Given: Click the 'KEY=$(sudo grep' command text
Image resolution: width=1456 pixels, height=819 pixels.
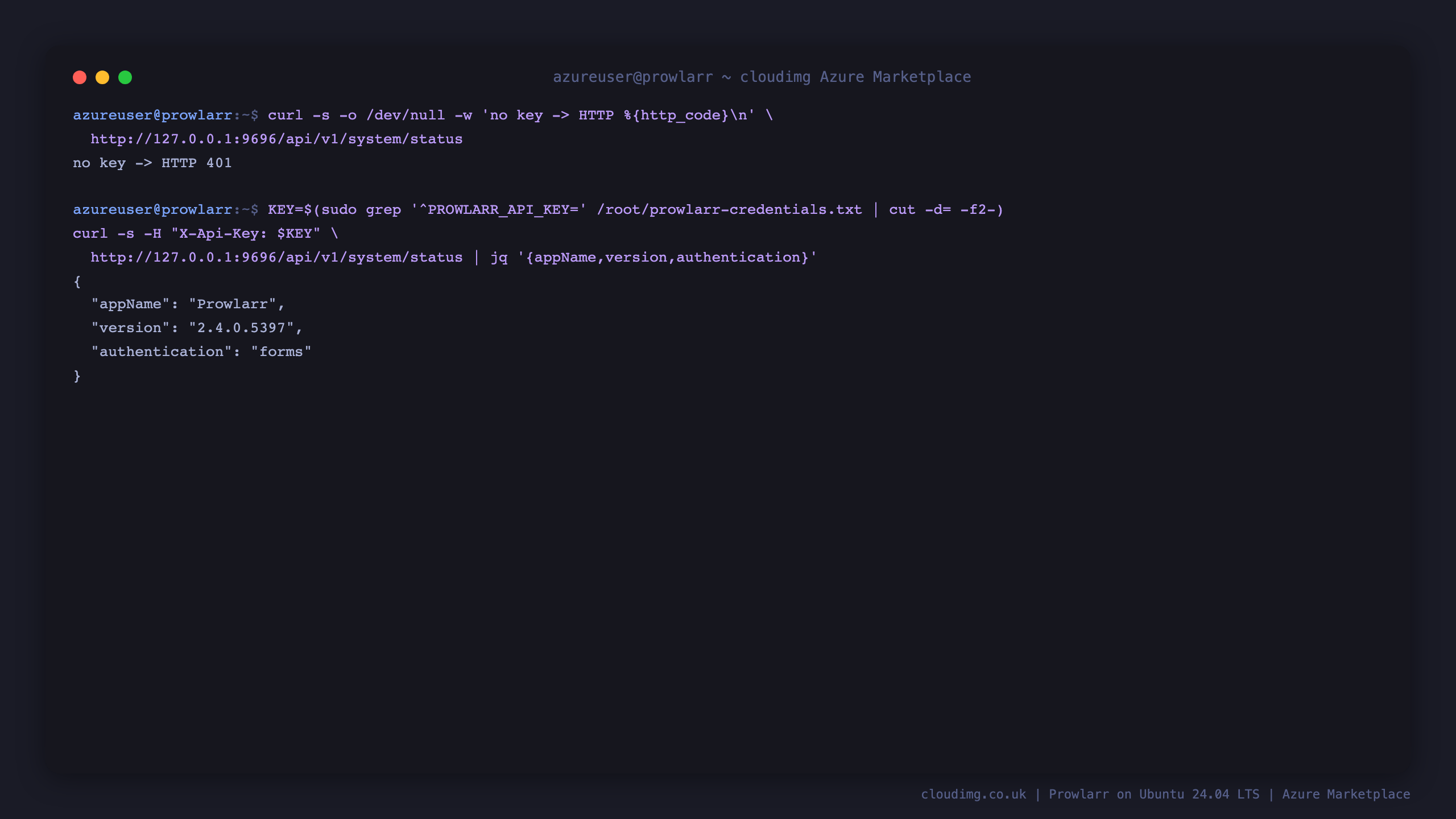Looking at the screenshot, I should 334,210.
